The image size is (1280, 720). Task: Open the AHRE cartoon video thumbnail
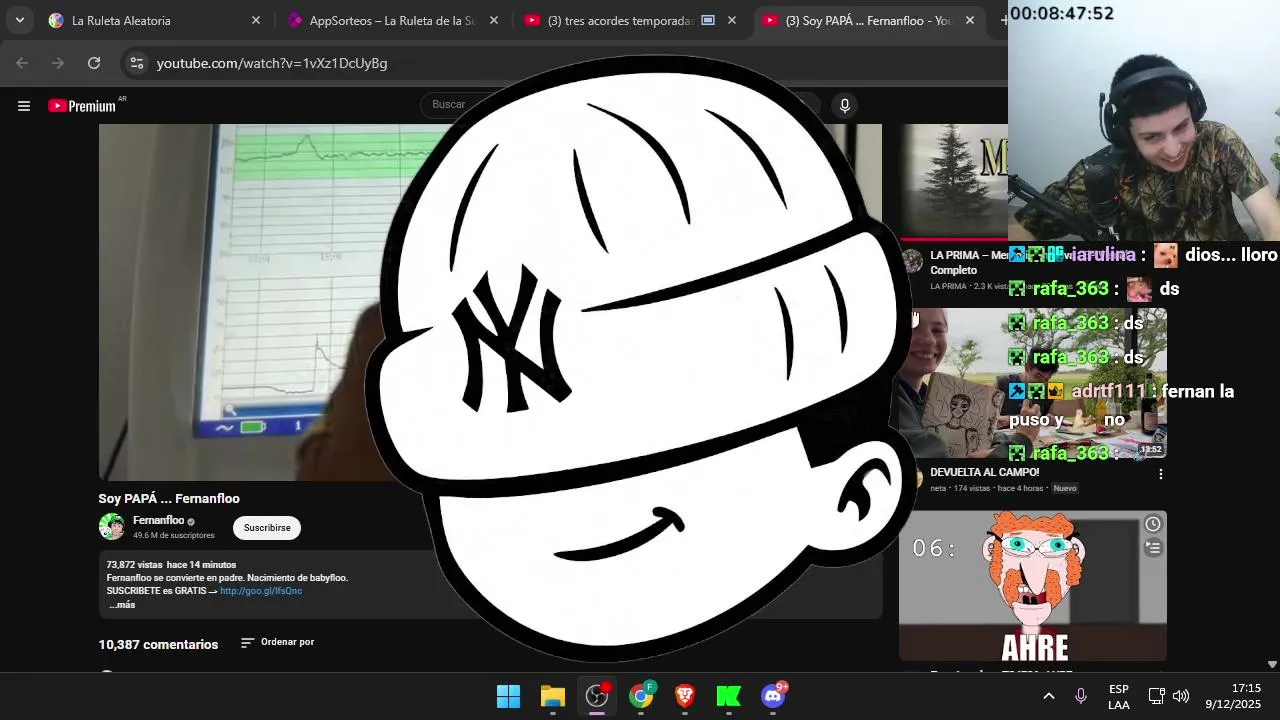[x=1032, y=586]
